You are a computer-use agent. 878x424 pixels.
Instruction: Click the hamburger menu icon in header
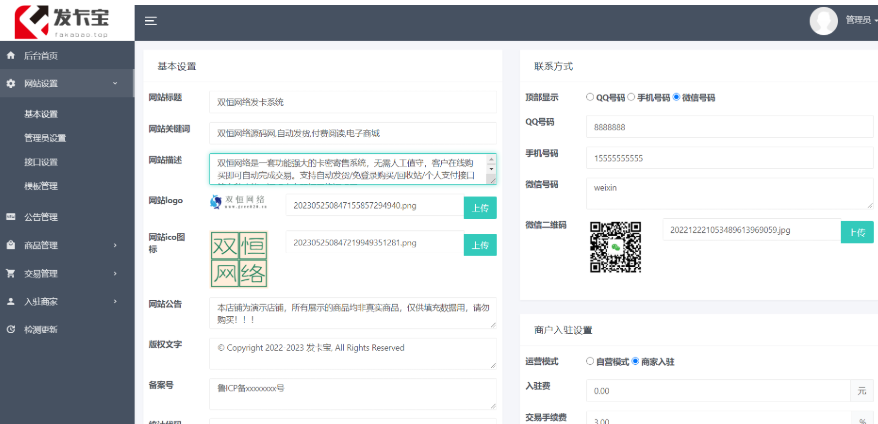coord(151,21)
